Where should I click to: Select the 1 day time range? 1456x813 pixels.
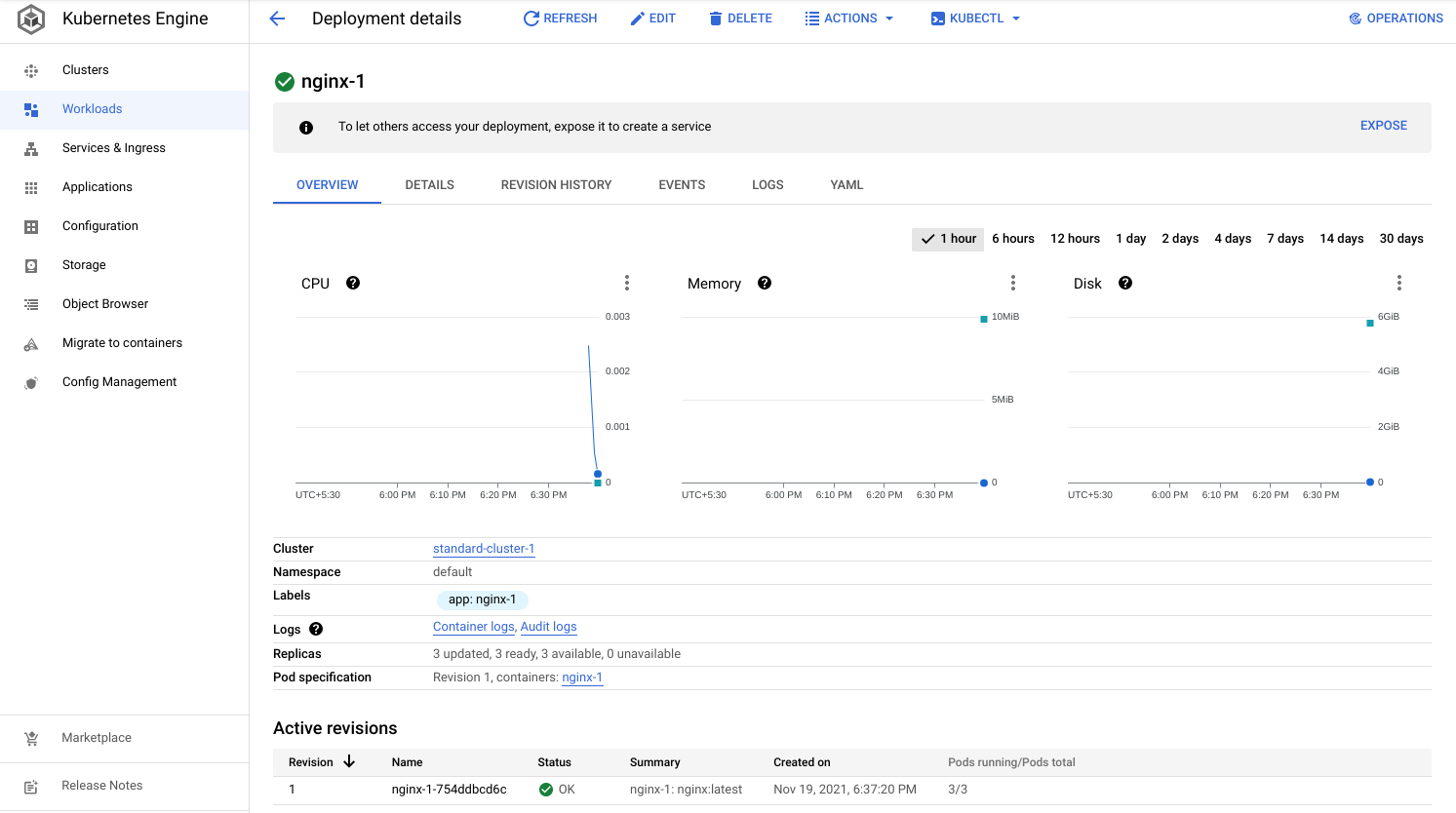[x=1131, y=239]
